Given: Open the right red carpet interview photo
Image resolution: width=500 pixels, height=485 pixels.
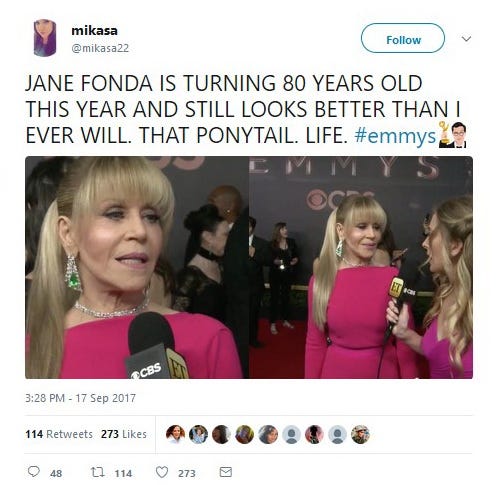Looking at the screenshot, I should (x=361, y=267).
